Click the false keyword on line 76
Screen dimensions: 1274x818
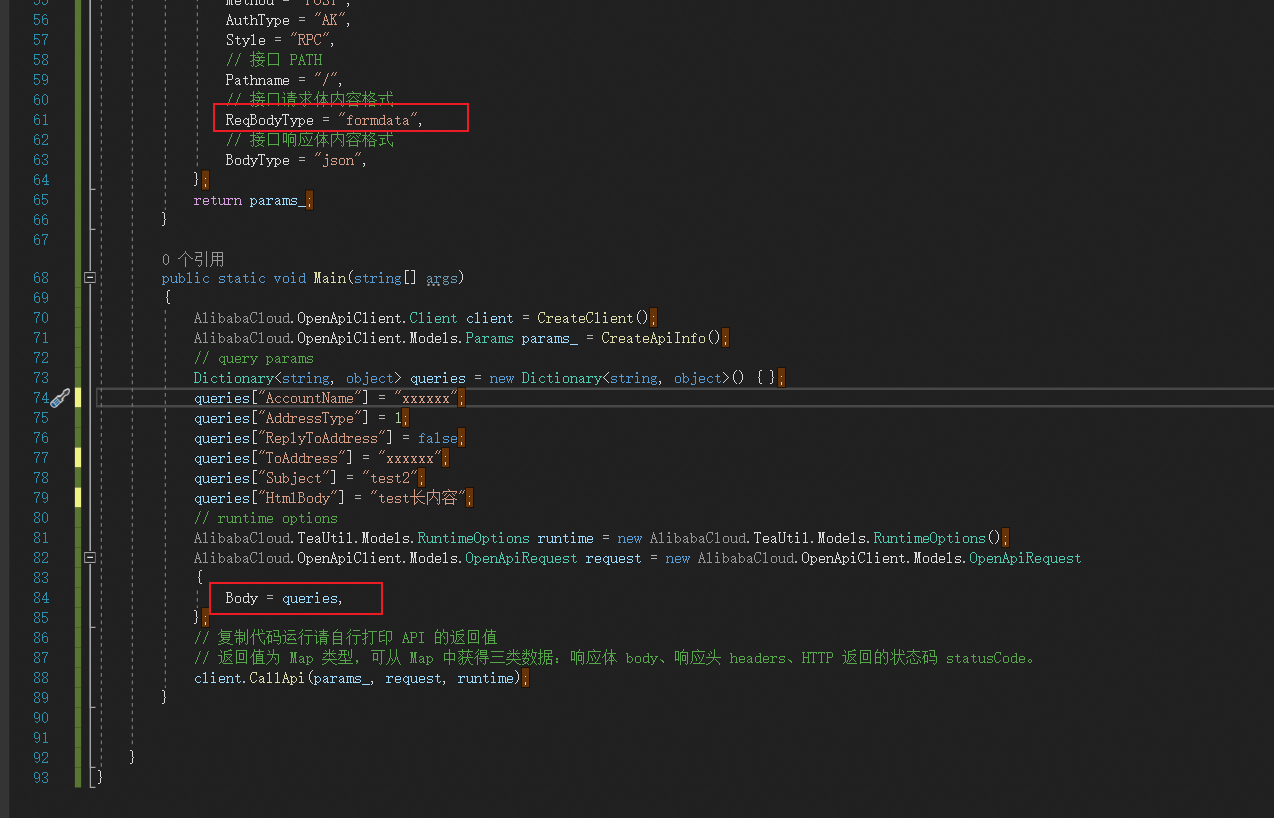(x=437, y=438)
